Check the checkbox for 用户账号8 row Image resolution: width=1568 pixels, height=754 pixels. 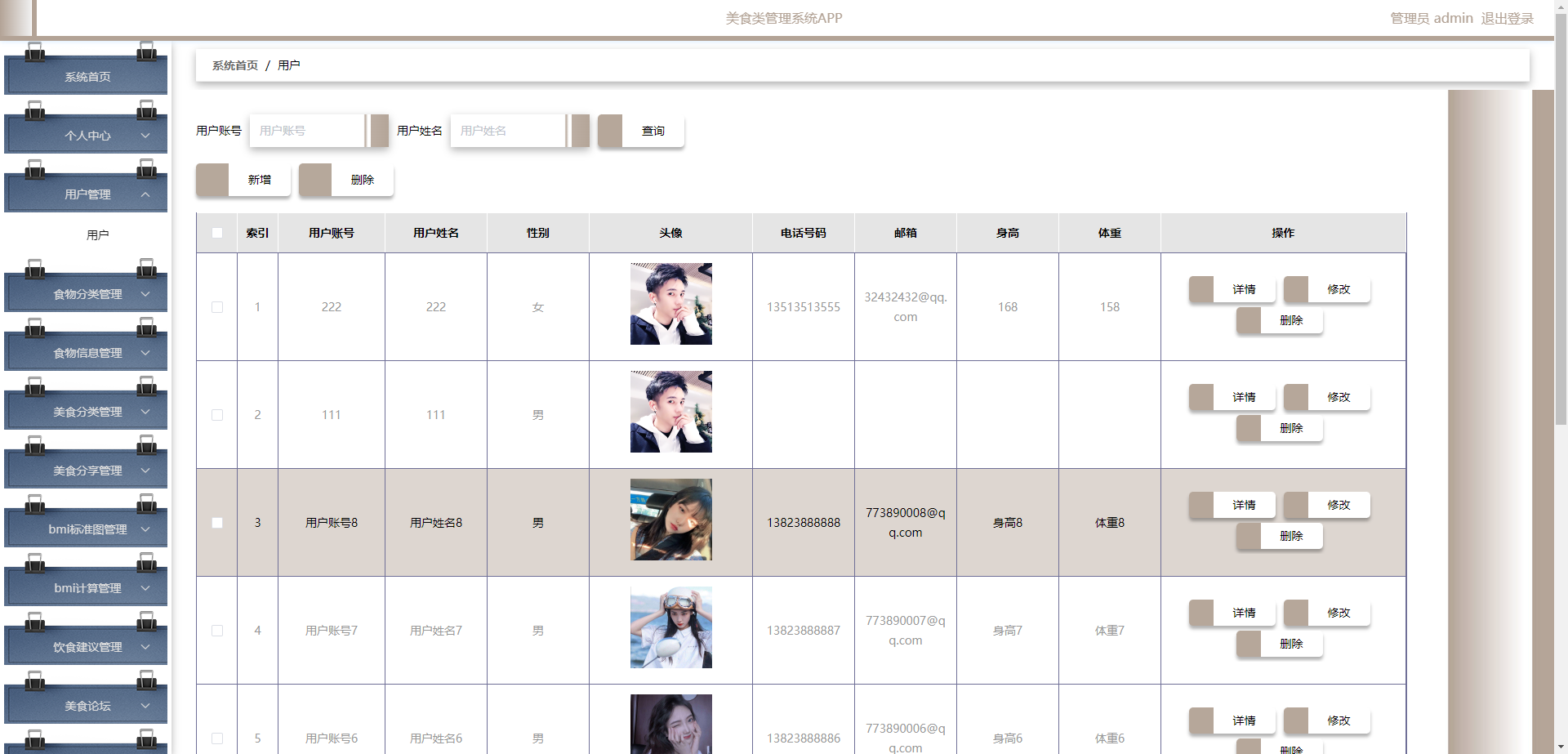(217, 523)
